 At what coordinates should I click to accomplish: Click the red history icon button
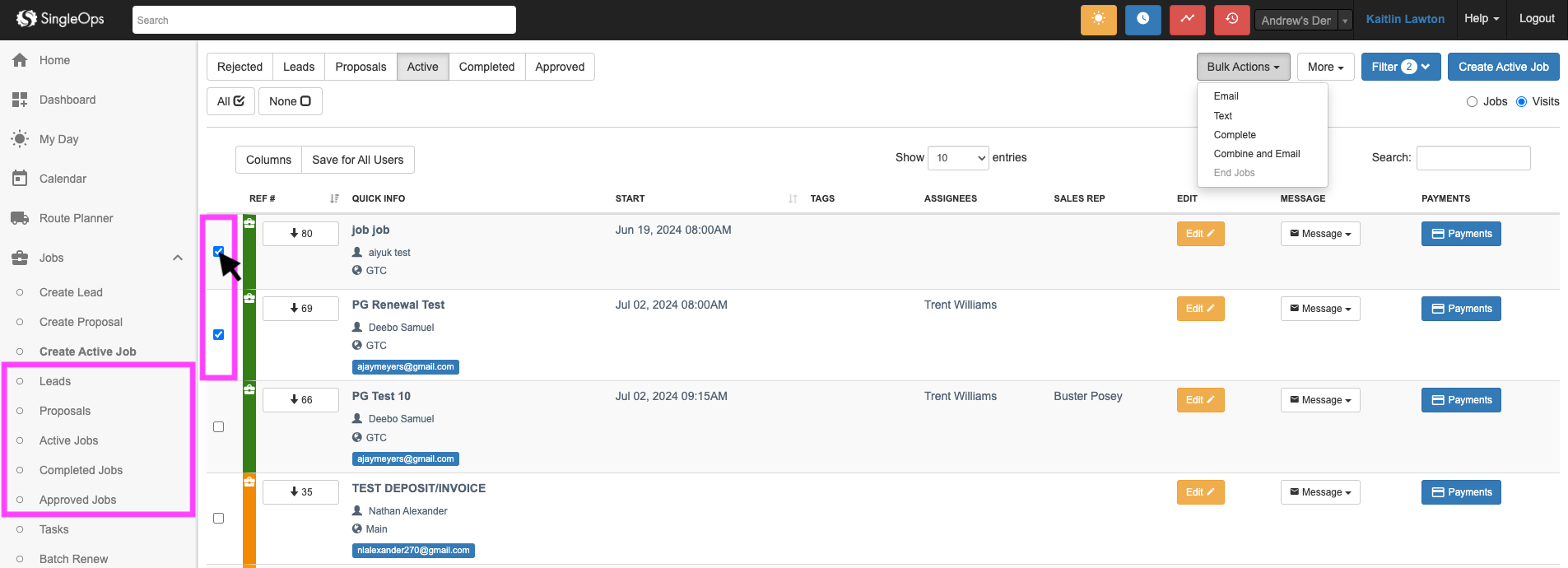[x=1231, y=20]
